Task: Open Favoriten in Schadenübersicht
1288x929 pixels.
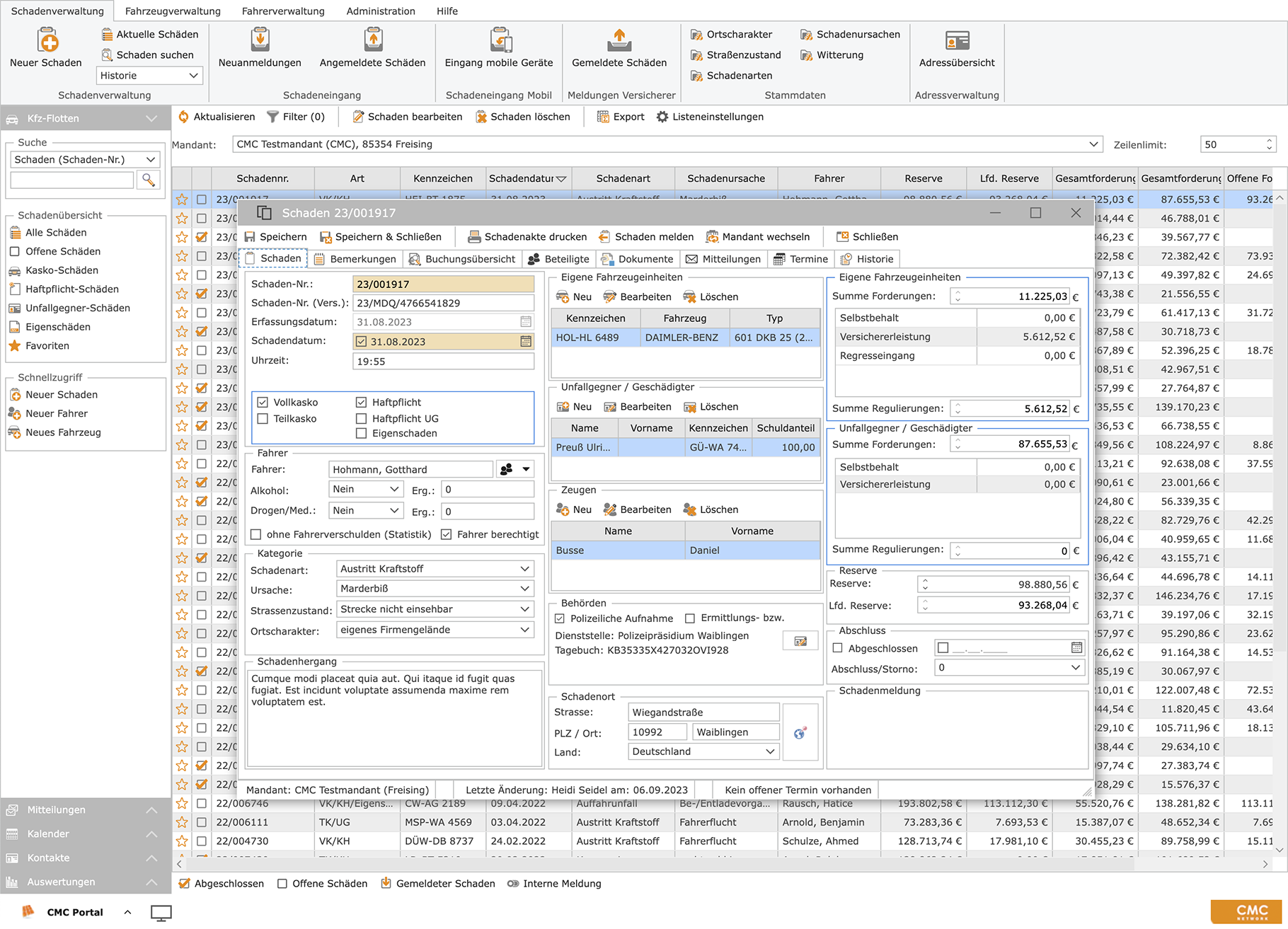Action: [x=47, y=346]
